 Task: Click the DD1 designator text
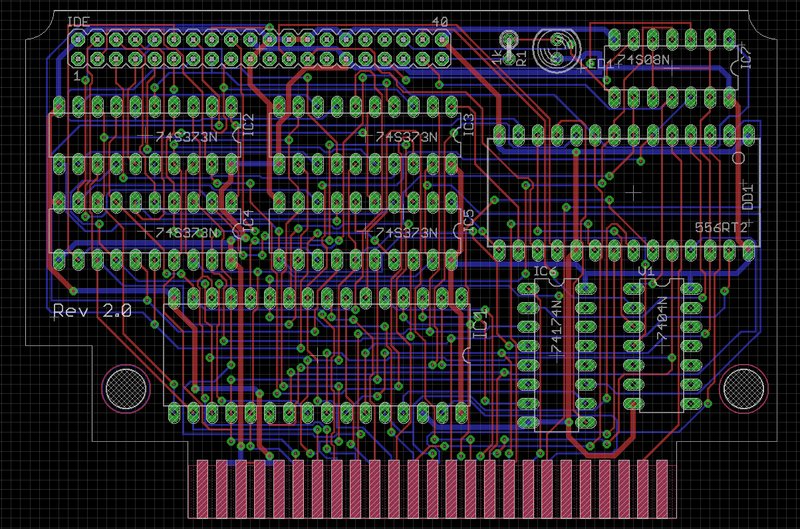tap(748, 196)
